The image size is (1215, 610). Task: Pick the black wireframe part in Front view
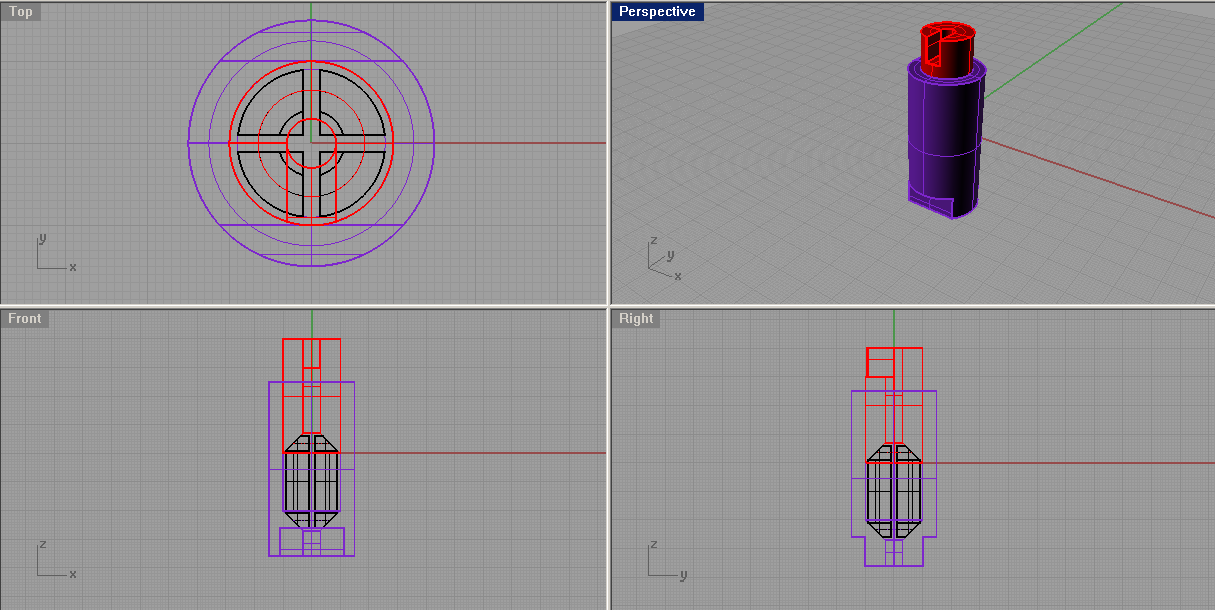312,481
